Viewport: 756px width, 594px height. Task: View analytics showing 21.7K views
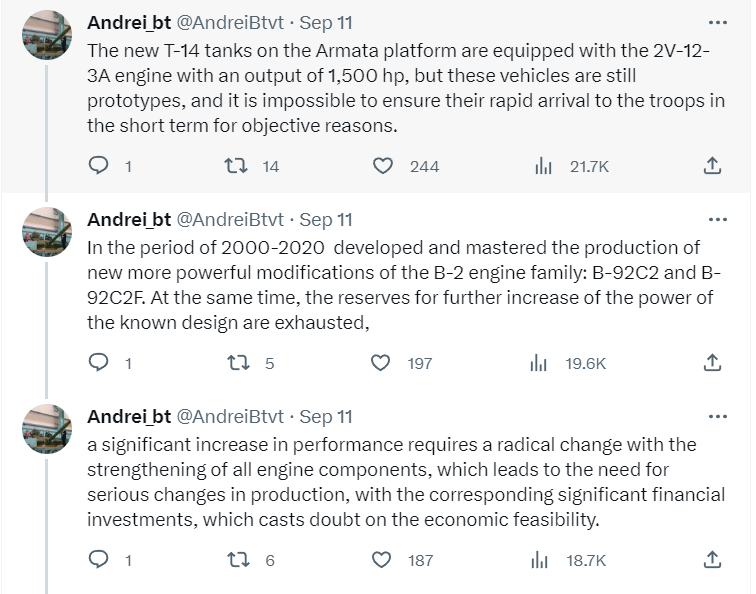point(543,166)
